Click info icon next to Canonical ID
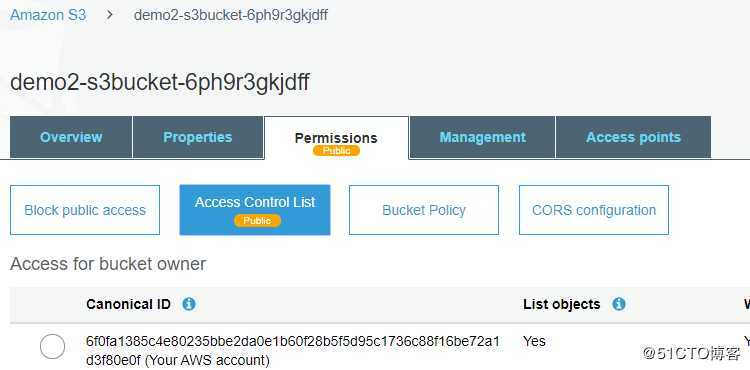Image resolution: width=750 pixels, height=370 pixels. coord(189,304)
